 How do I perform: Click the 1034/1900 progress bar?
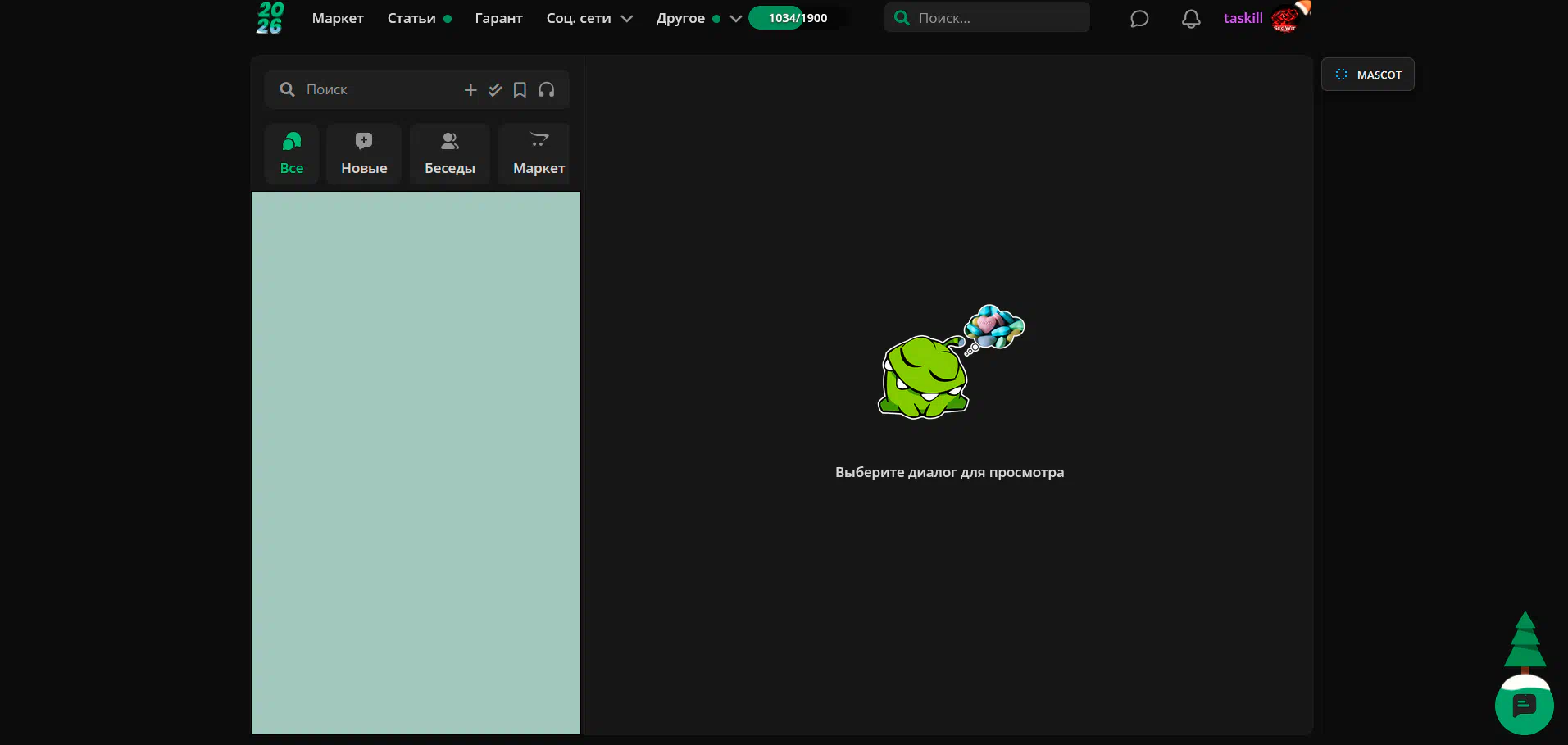pos(798,18)
